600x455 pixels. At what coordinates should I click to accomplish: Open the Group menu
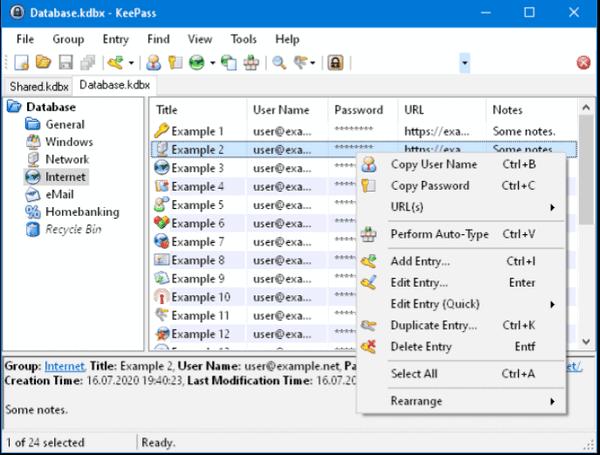[68, 39]
